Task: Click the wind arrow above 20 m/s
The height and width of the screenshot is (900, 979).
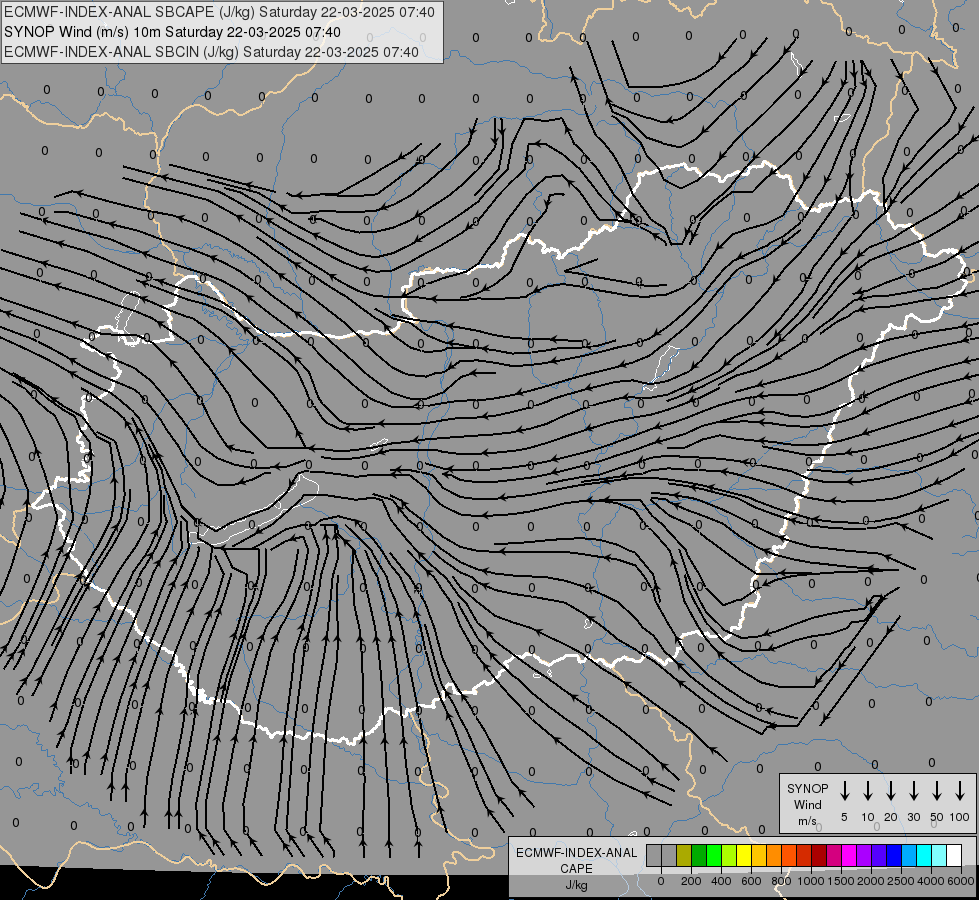Action: [890, 790]
